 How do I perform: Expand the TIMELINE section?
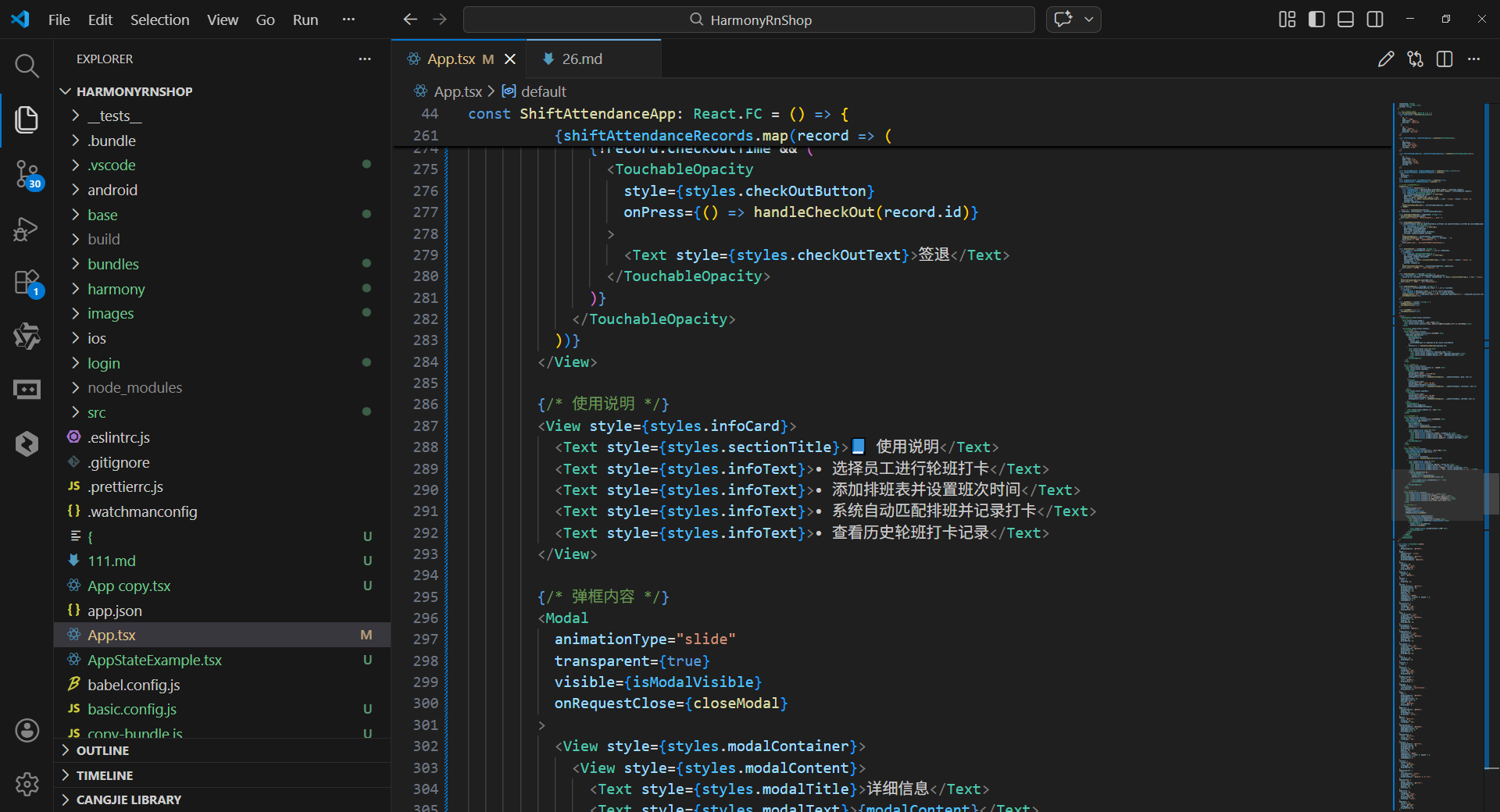222,775
